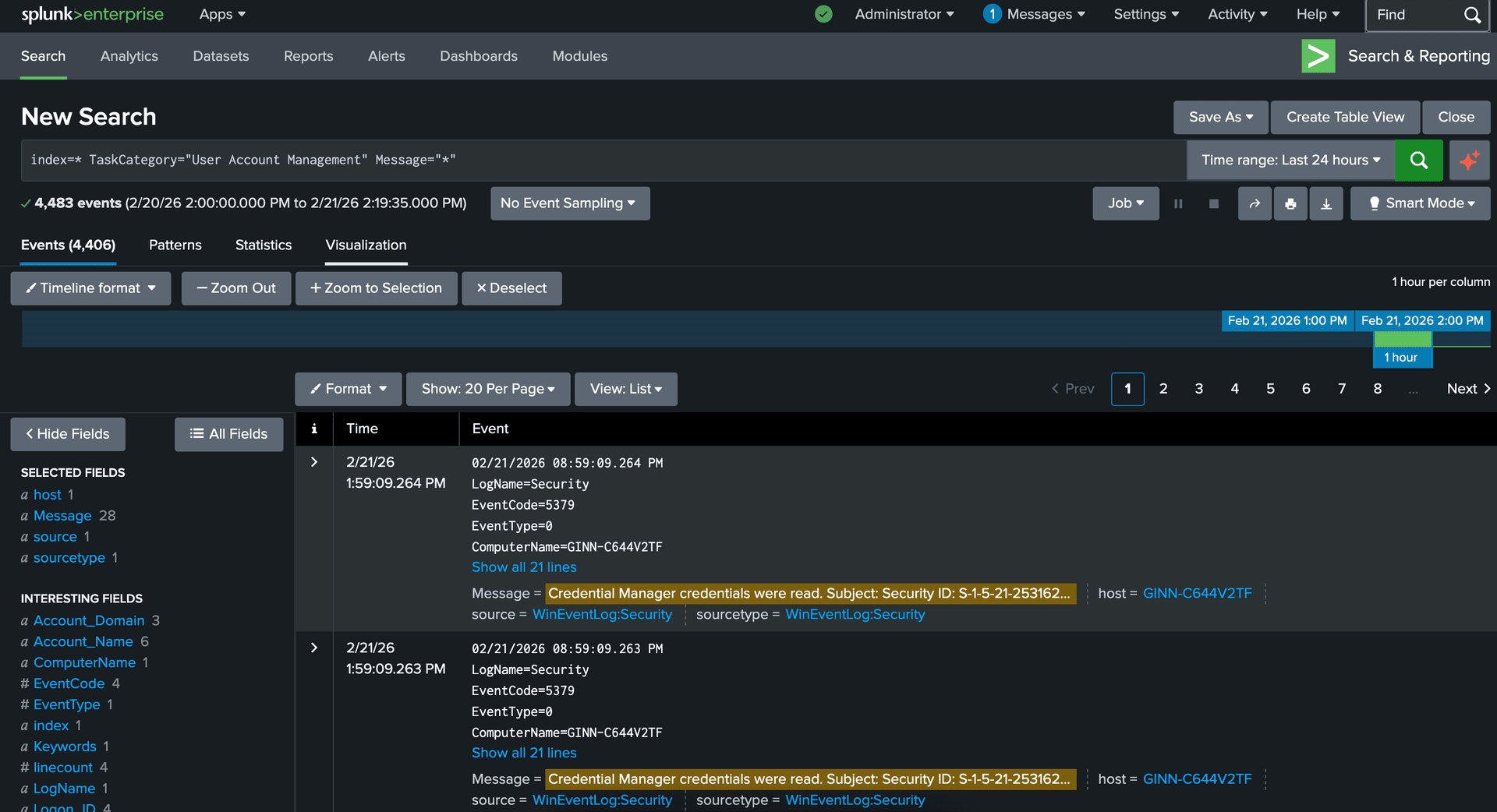Open the Show 20 Per Page dropdown
This screenshot has height=812, width=1497.
pyautogui.click(x=487, y=389)
